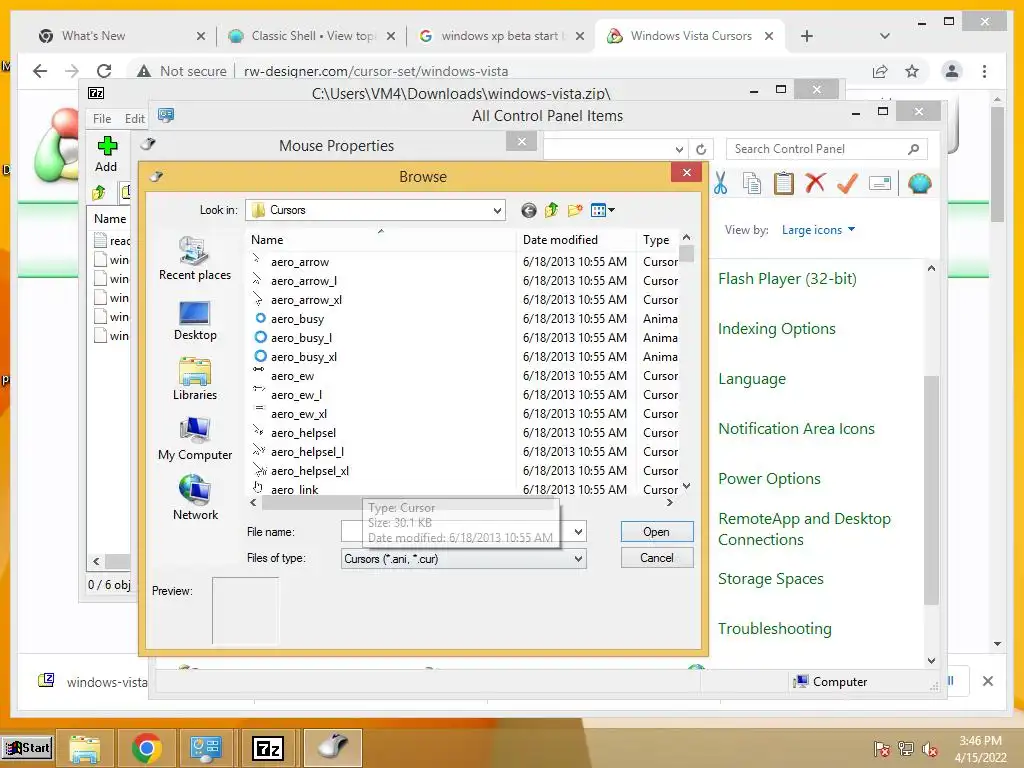The image size is (1024, 768).
Task: Click paste clipboard icon in Control Panel toolbar
Action: tap(783, 184)
